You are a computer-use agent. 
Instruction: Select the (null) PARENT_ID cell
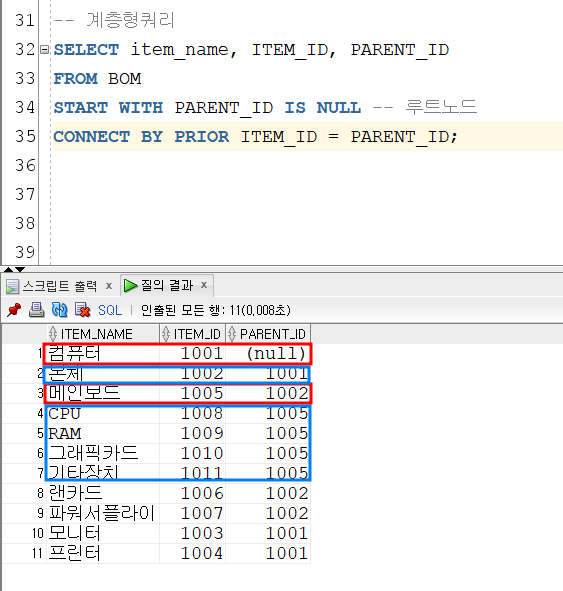[x=268, y=354]
